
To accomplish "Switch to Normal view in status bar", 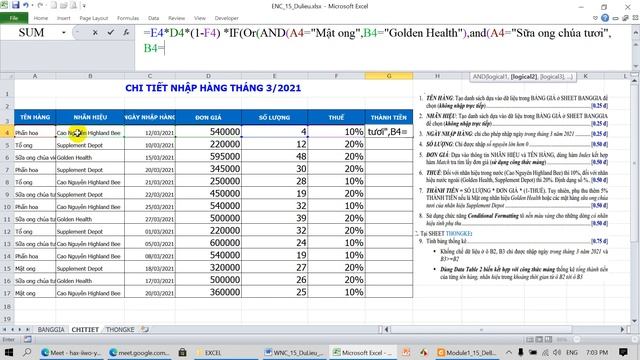I will coord(530,340).
